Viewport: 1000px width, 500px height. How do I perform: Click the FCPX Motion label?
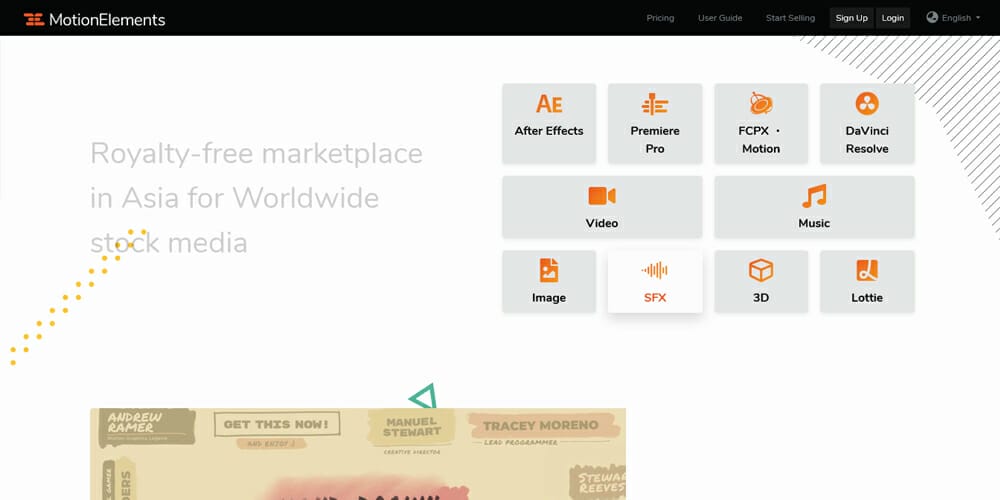pos(760,140)
